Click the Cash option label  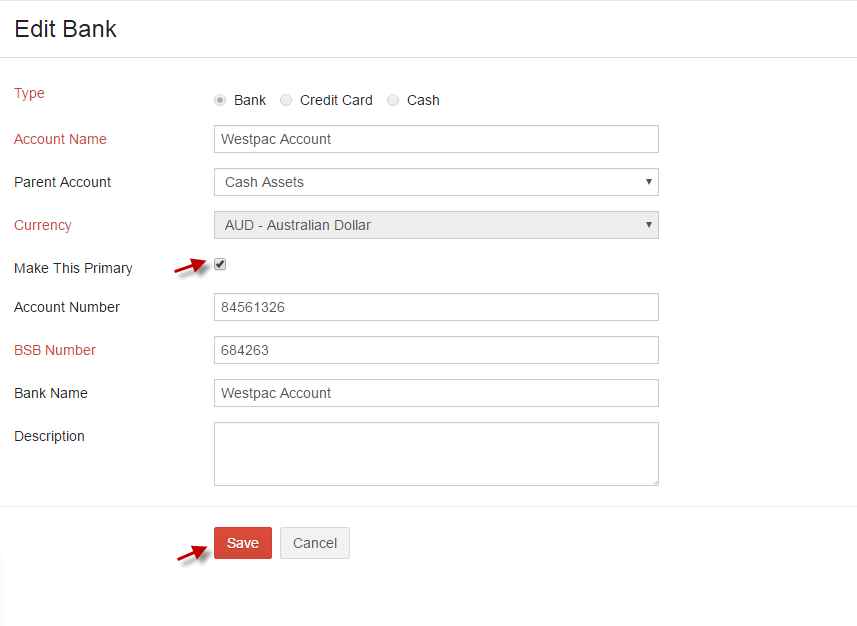click(x=423, y=100)
